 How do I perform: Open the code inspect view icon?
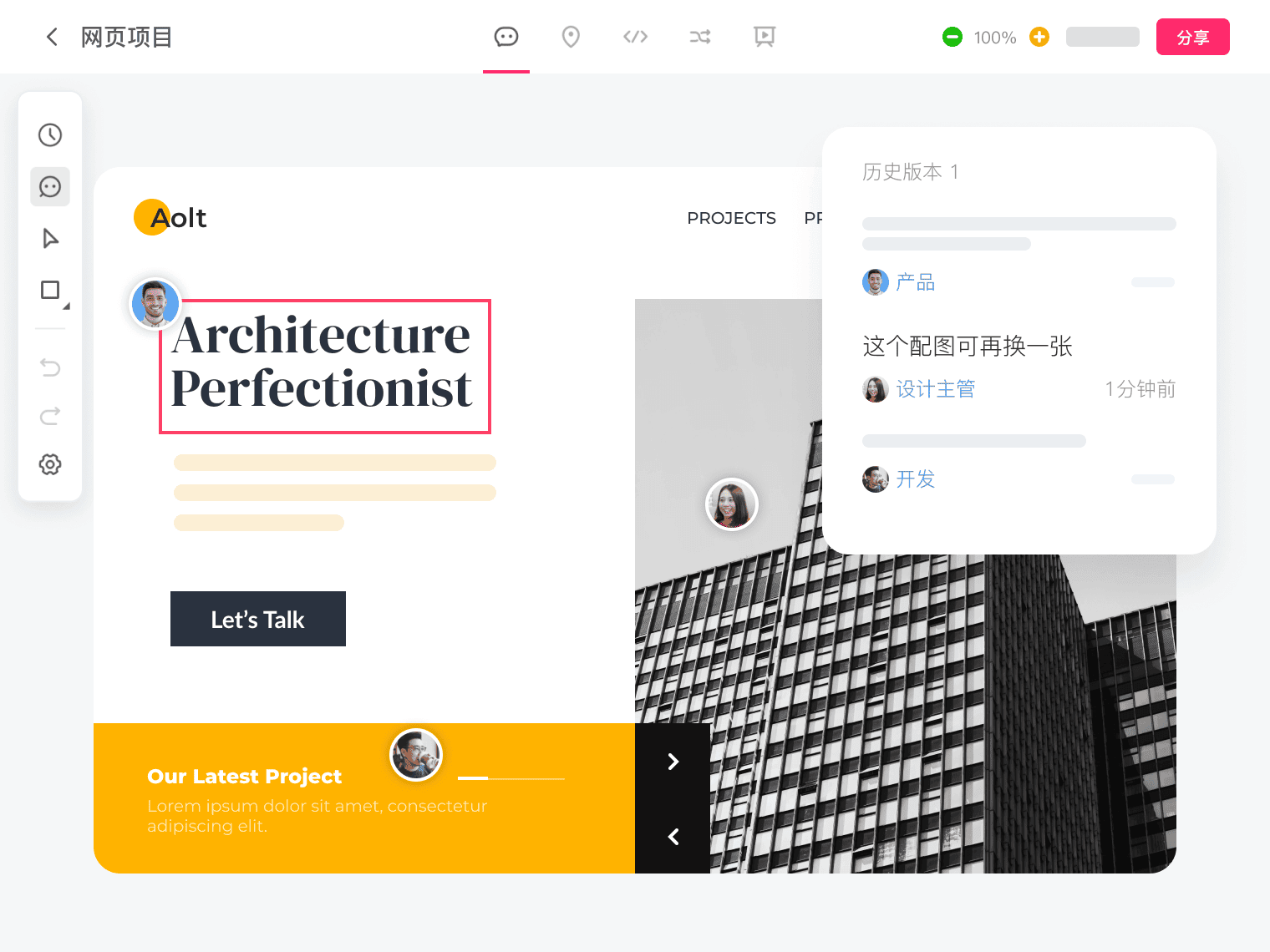635,37
